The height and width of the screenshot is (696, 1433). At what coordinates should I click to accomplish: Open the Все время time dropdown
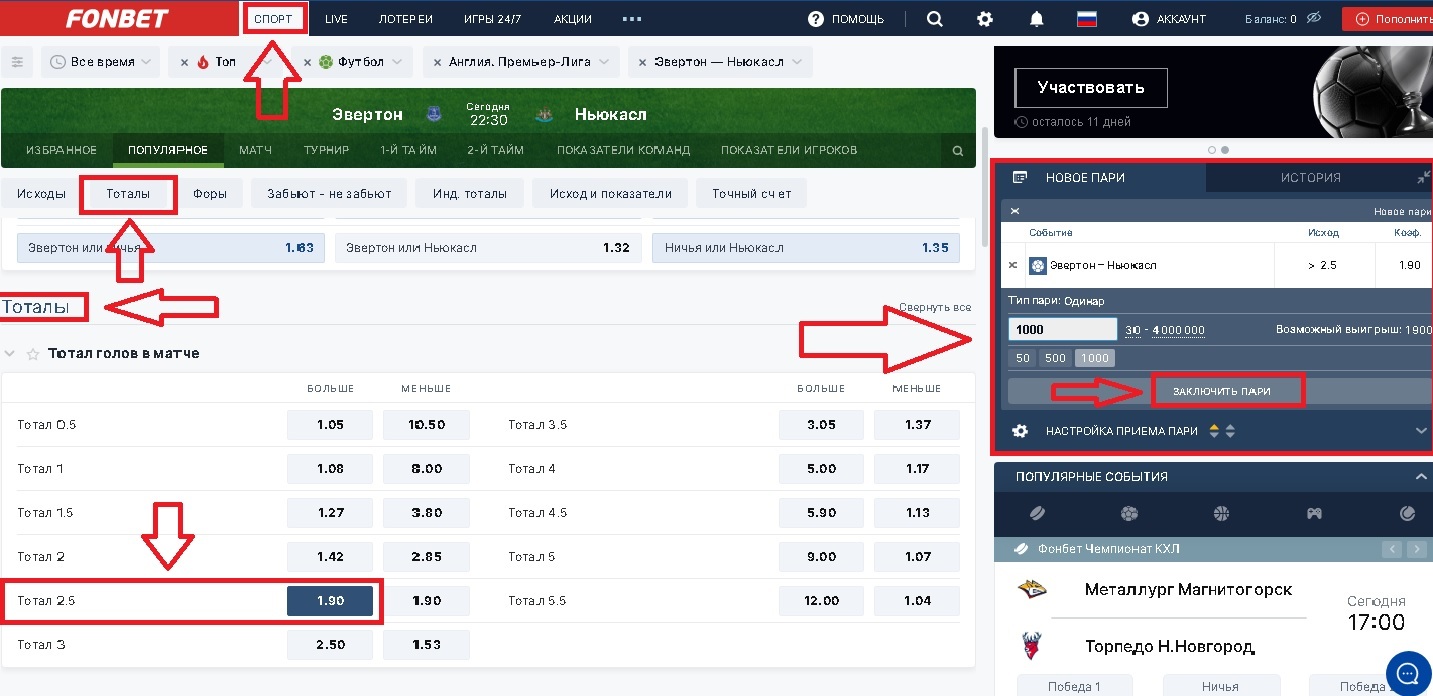(x=100, y=62)
